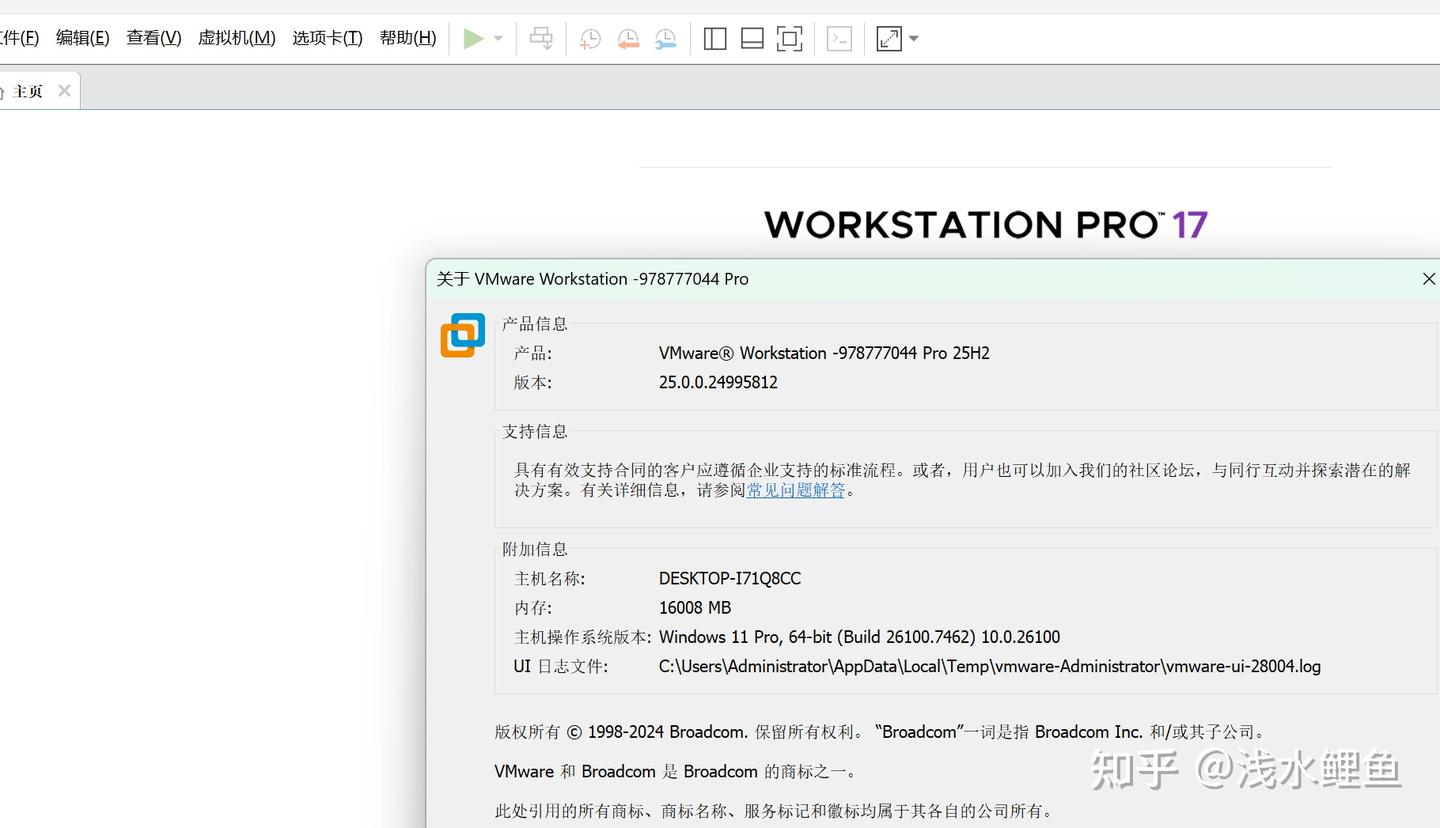
Task: Toggle the thumbnail bar icon
Action: (x=751, y=38)
